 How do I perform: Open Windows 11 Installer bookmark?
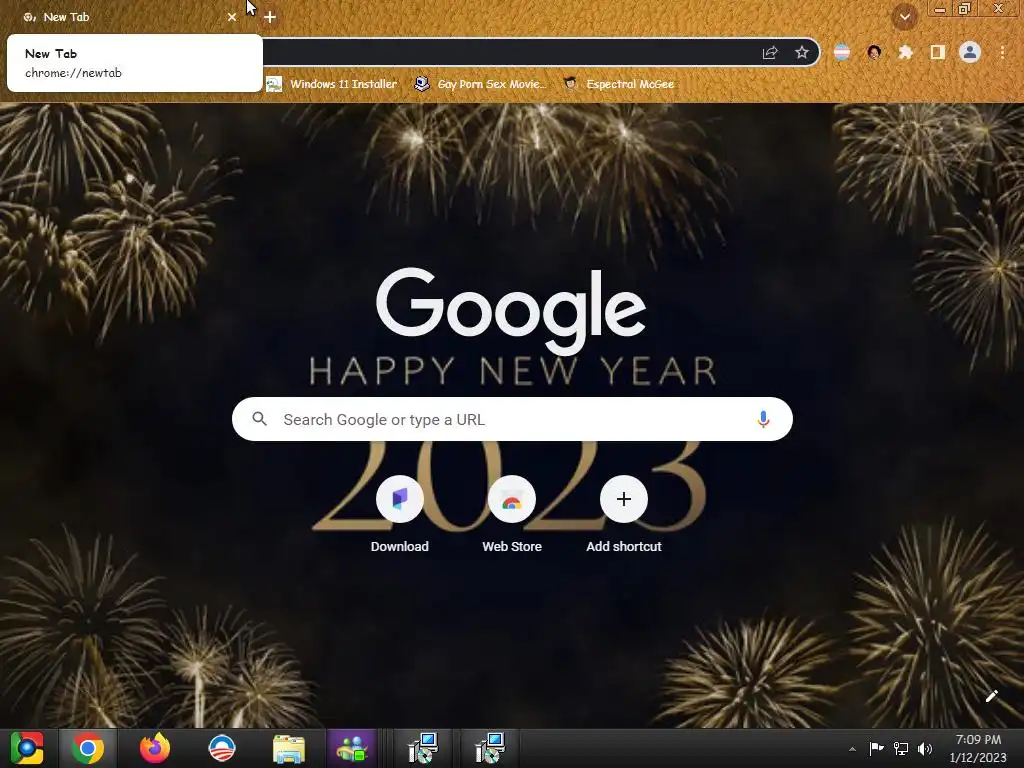click(x=332, y=84)
